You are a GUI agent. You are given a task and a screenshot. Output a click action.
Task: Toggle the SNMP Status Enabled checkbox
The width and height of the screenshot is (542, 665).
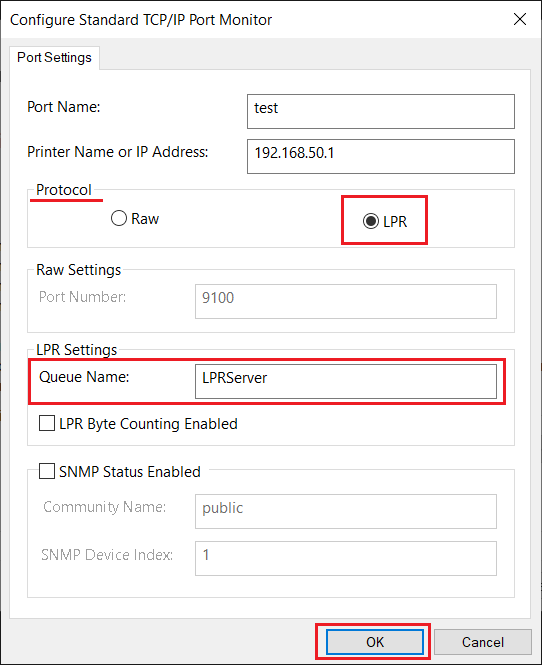pyautogui.click(x=47, y=471)
